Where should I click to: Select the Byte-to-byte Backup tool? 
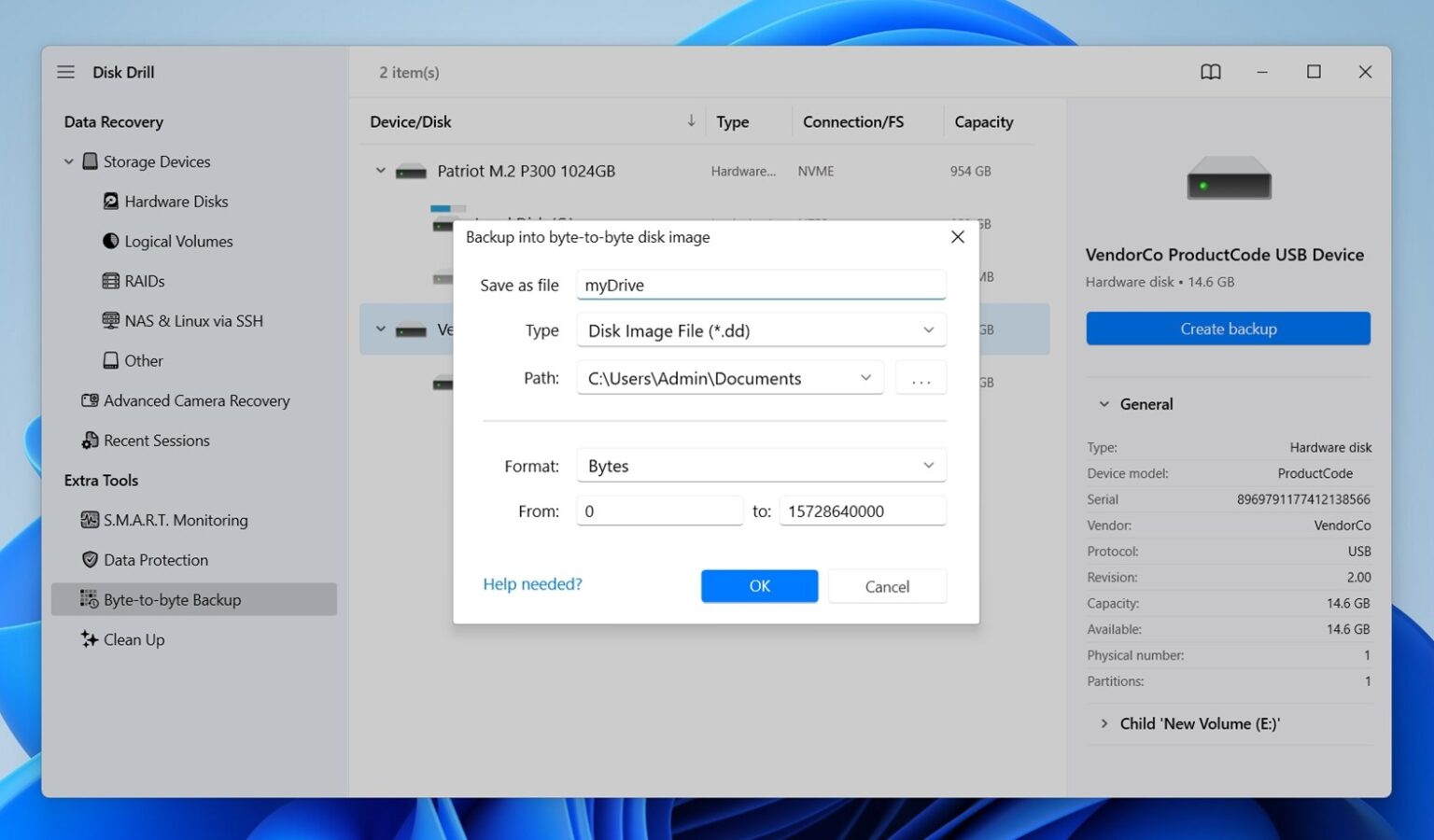(173, 599)
